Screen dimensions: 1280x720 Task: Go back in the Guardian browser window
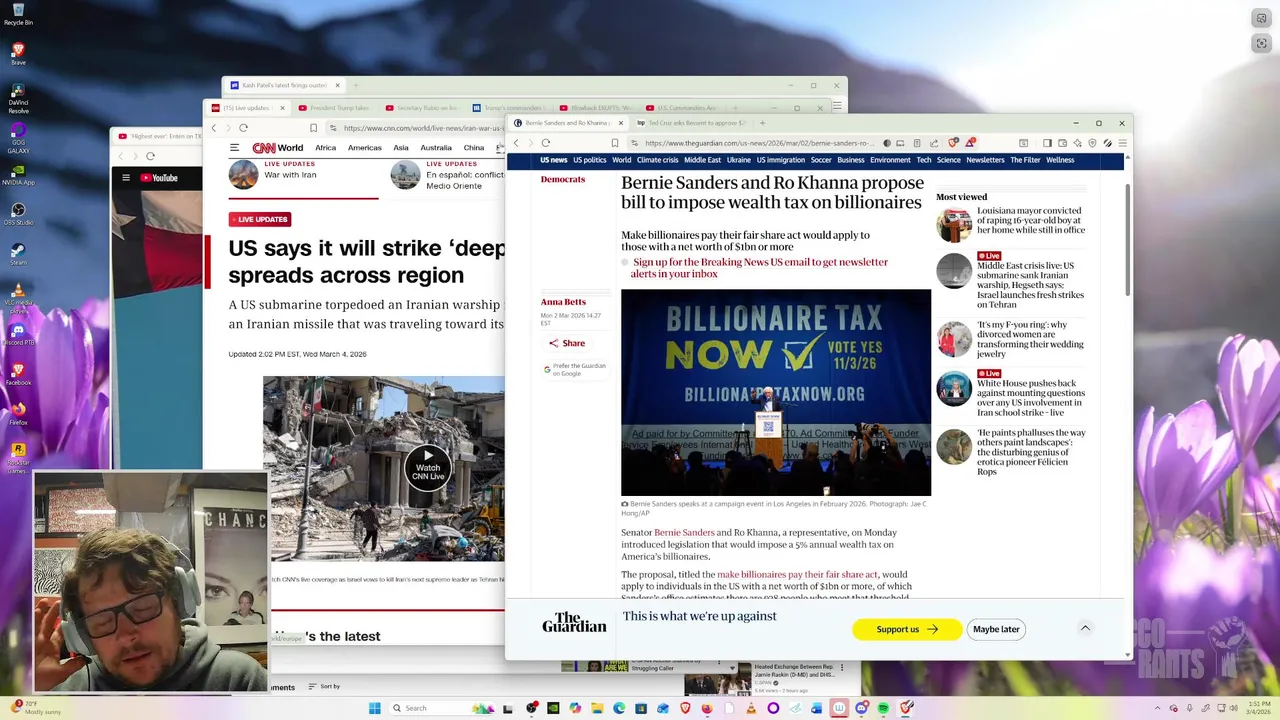tap(516, 143)
